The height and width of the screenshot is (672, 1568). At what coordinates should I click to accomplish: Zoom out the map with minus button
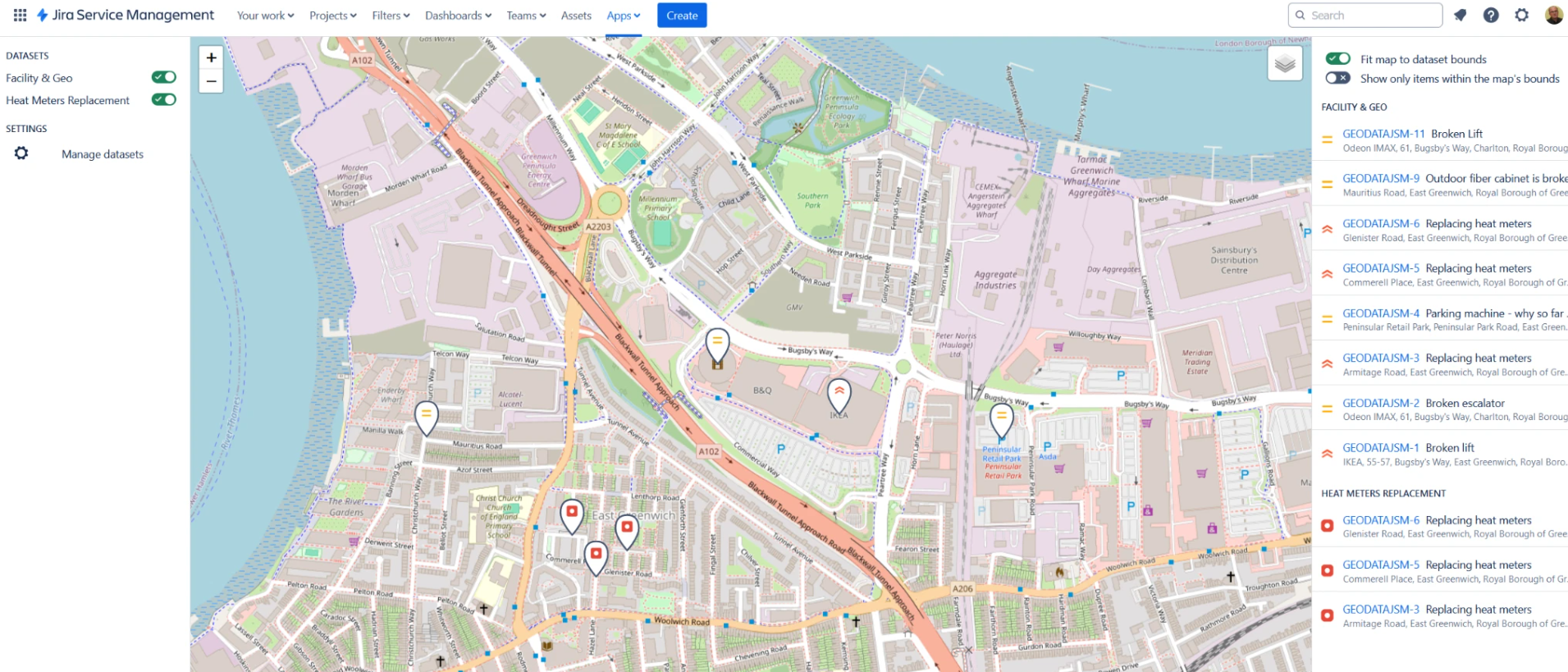pyautogui.click(x=211, y=80)
